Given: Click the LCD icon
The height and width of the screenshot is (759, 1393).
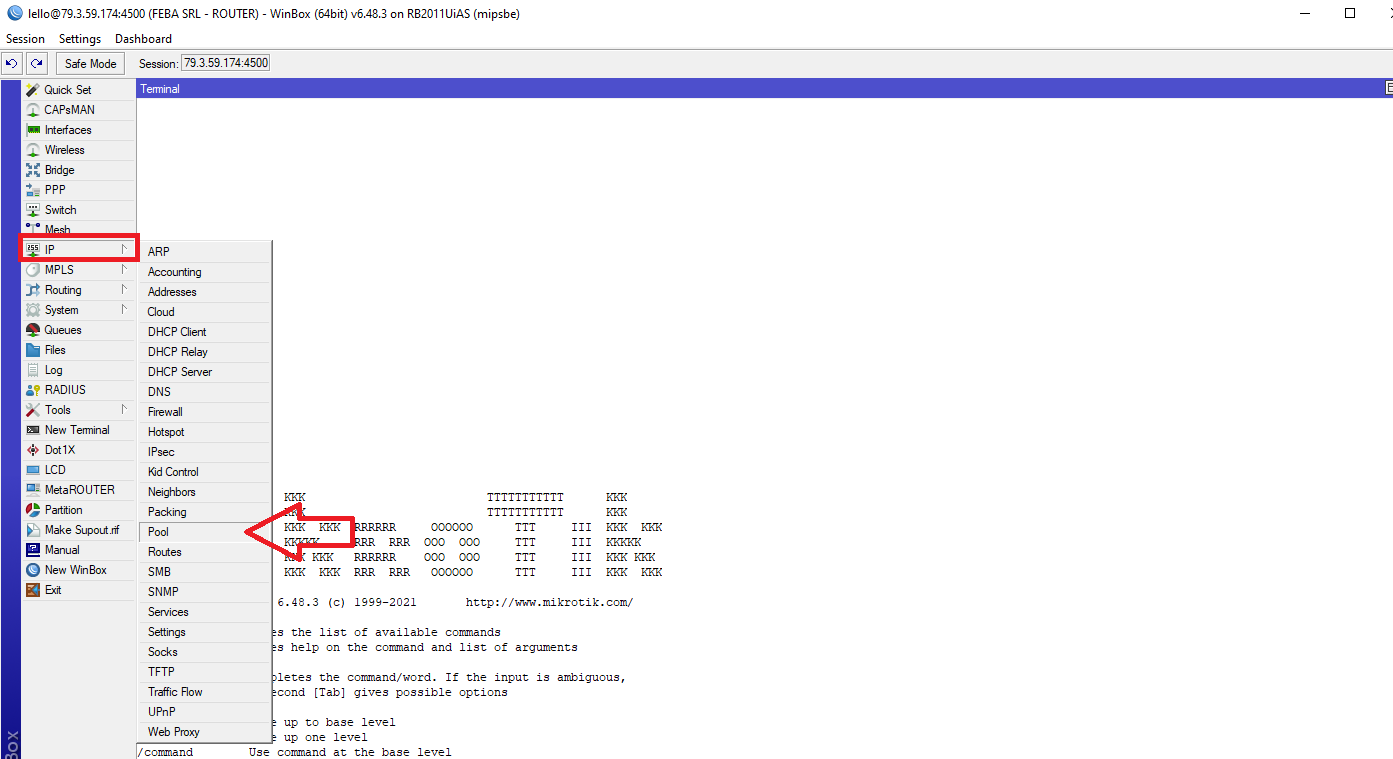Looking at the screenshot, I should click(33, 470).
